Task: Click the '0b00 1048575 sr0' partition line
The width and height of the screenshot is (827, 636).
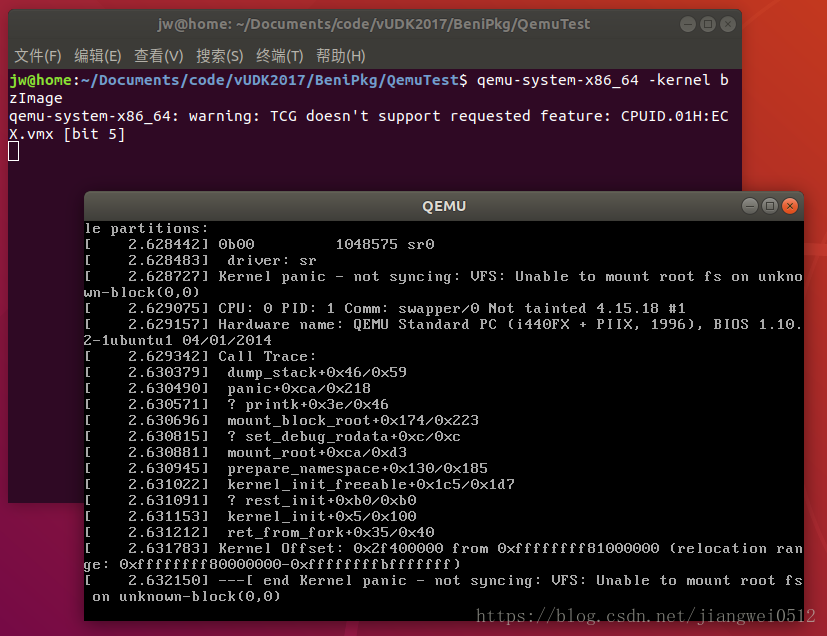Action: [259, 244]
